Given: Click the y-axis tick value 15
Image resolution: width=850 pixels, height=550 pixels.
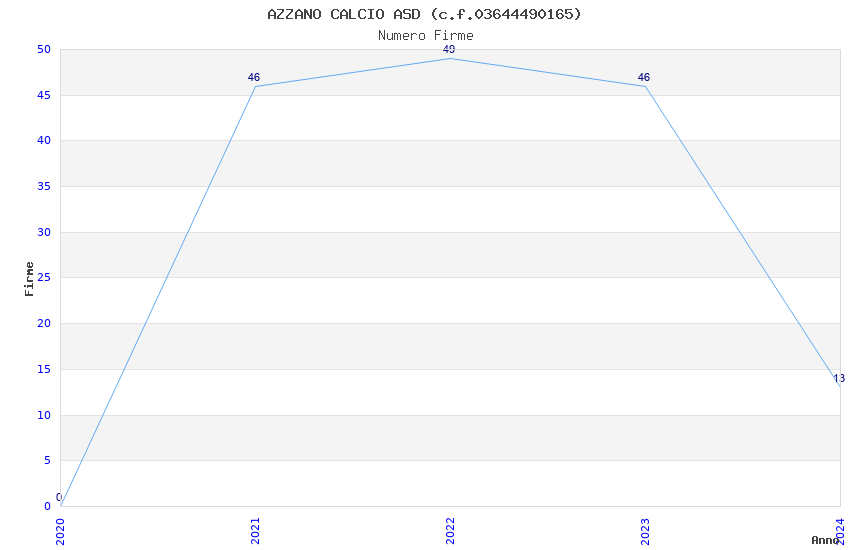Looking at the screenshot, I should tap(44, 370).
